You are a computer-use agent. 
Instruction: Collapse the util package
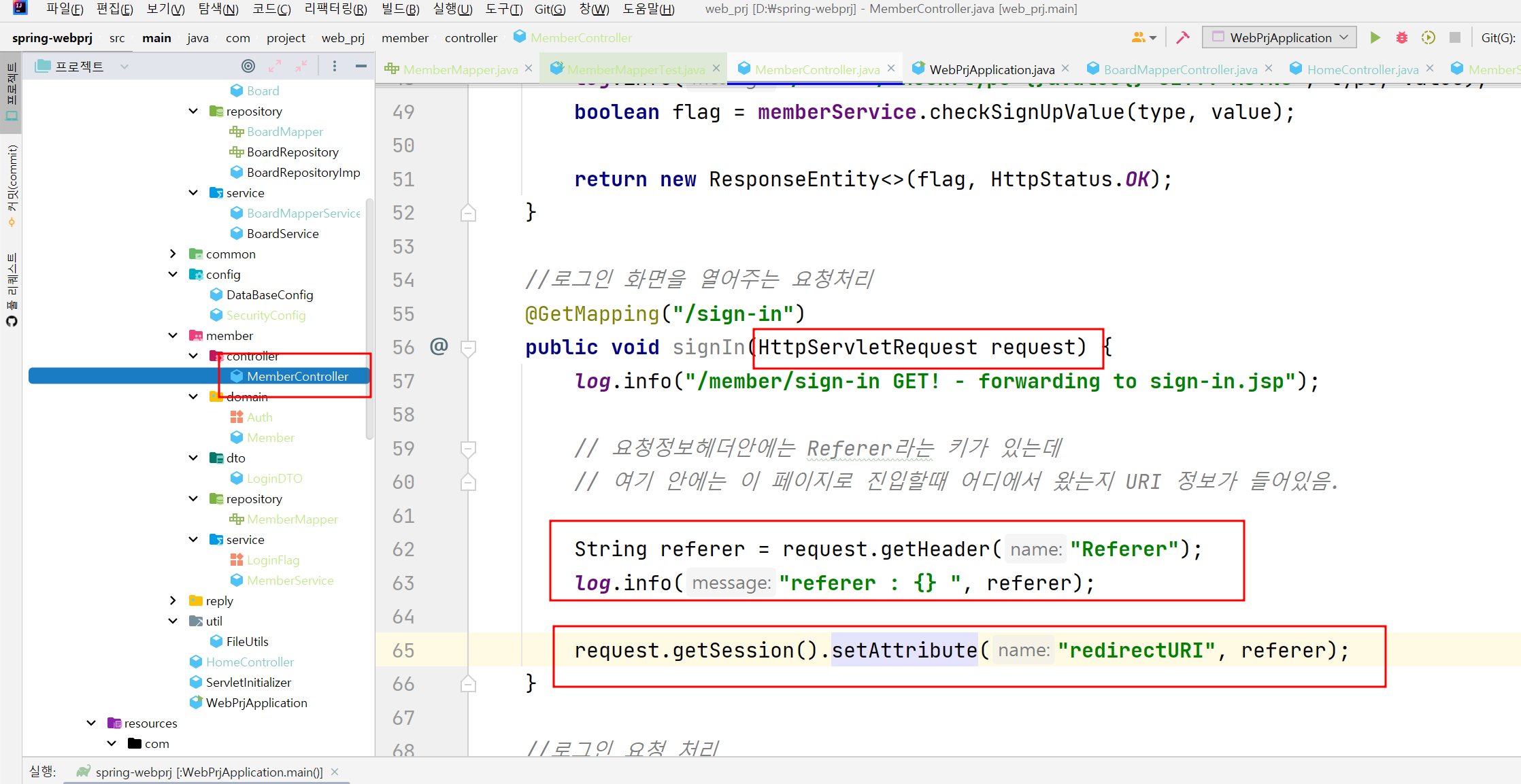pos(173,621)
